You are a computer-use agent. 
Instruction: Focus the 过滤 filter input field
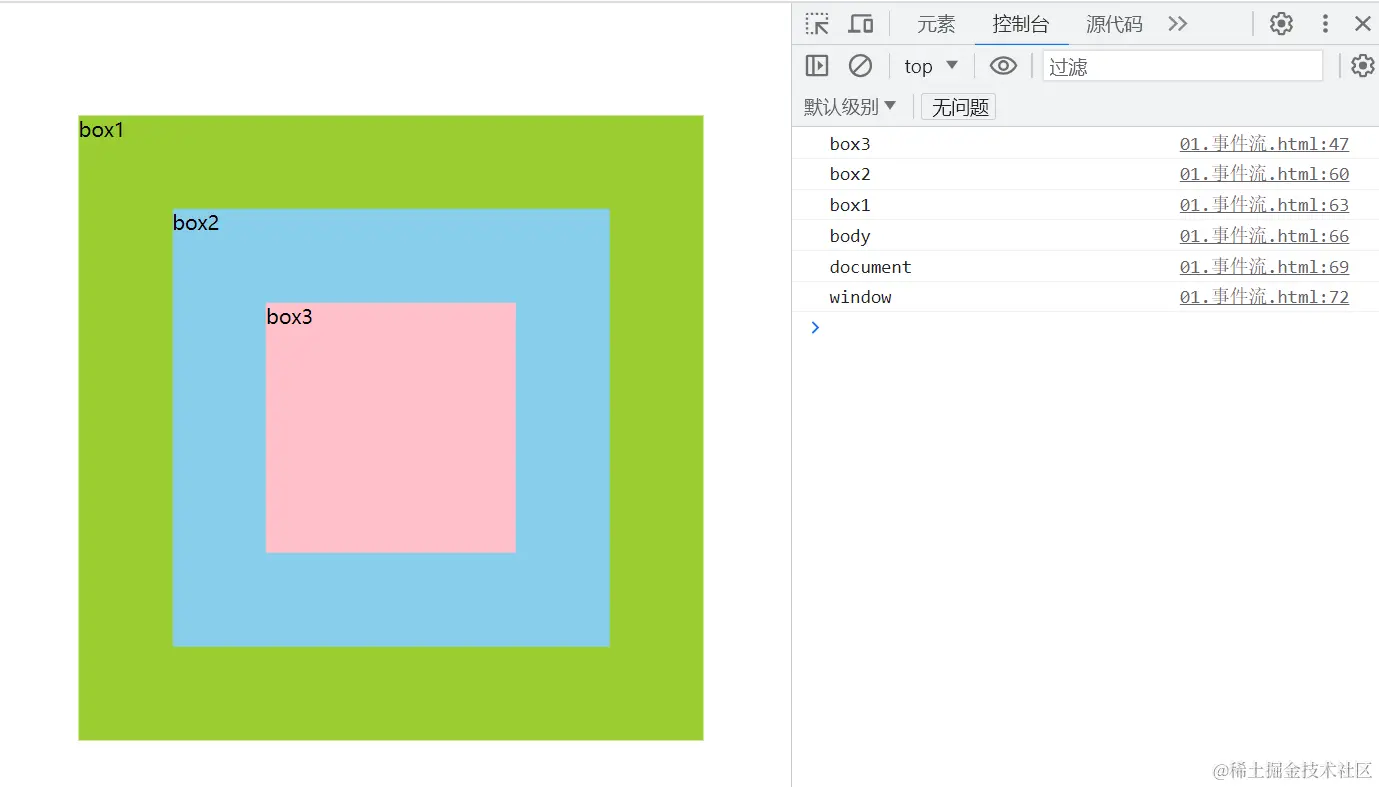(1182, 66)
